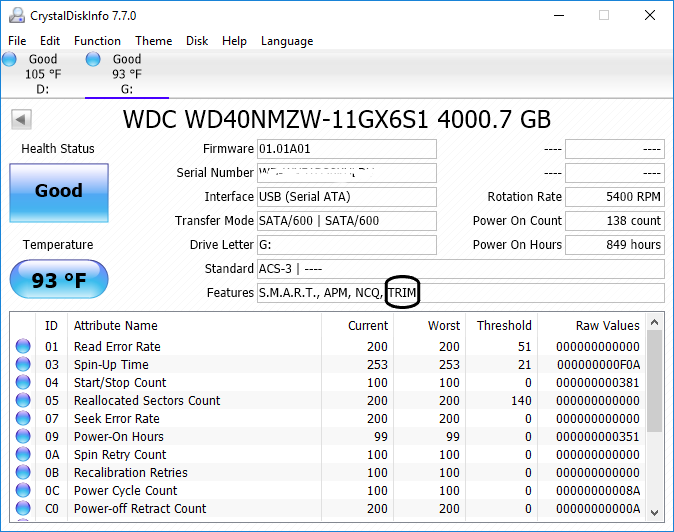Click the CrystalDiskInfo app icon in title bar
Image resolution: width=674 pixels, height=532 pixels.
(17, 16)
